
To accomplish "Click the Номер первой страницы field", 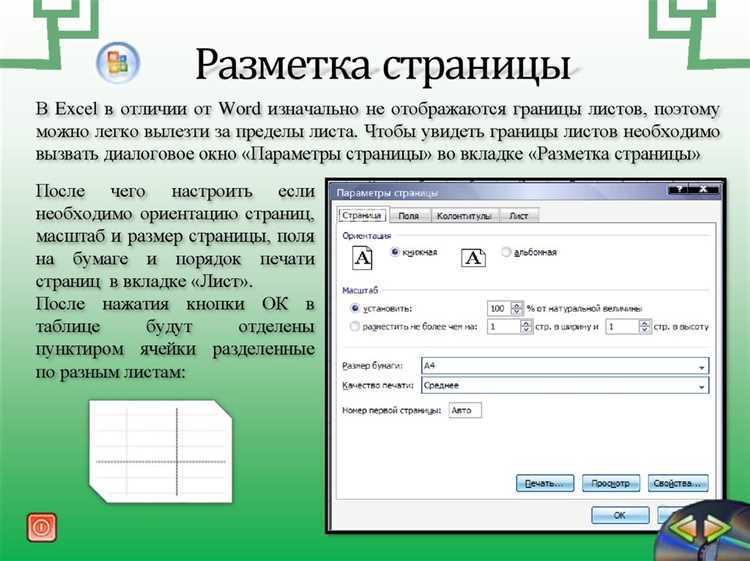I will pos(465,410).
